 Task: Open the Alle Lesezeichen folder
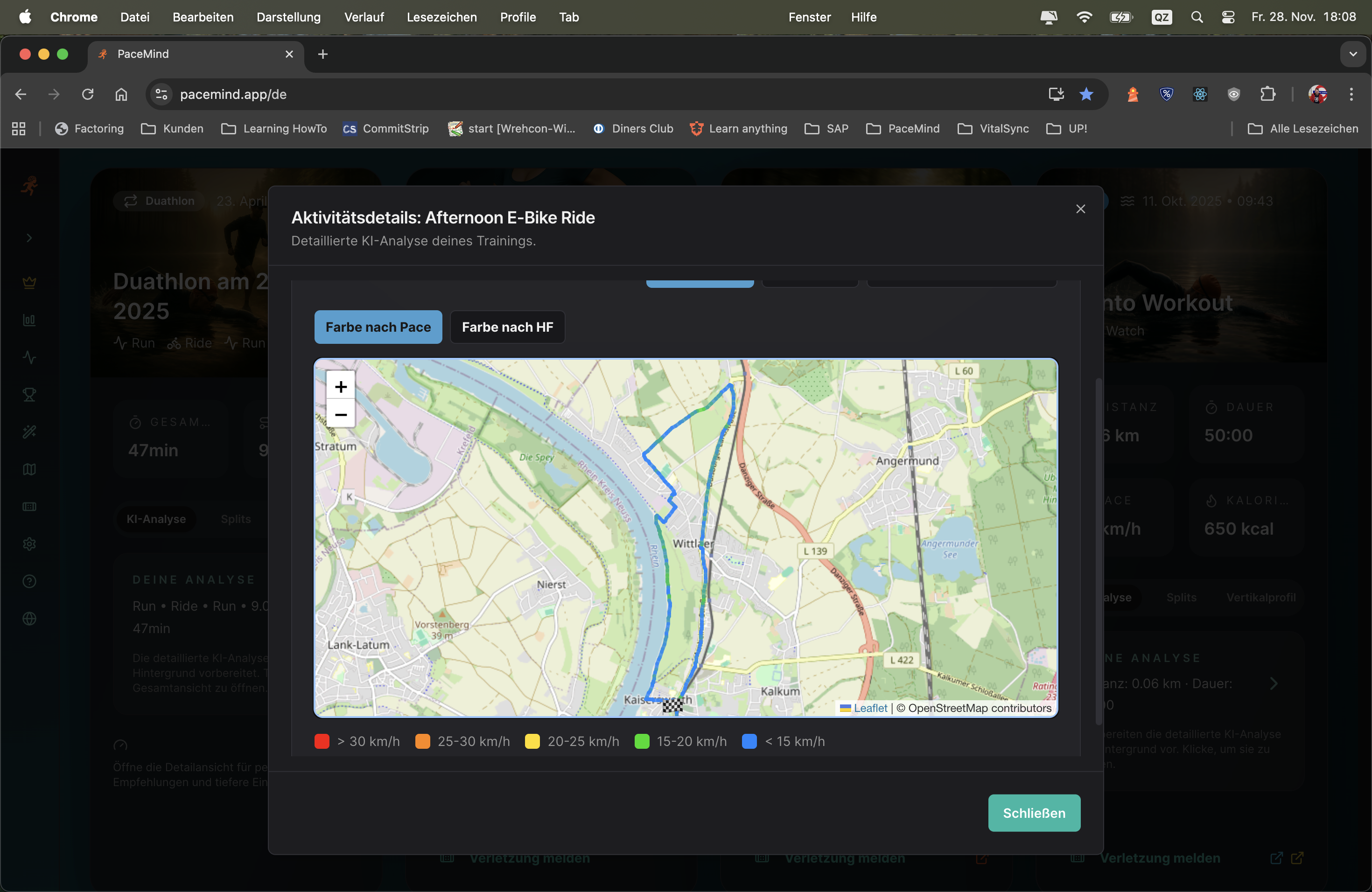click(1303, 128)
